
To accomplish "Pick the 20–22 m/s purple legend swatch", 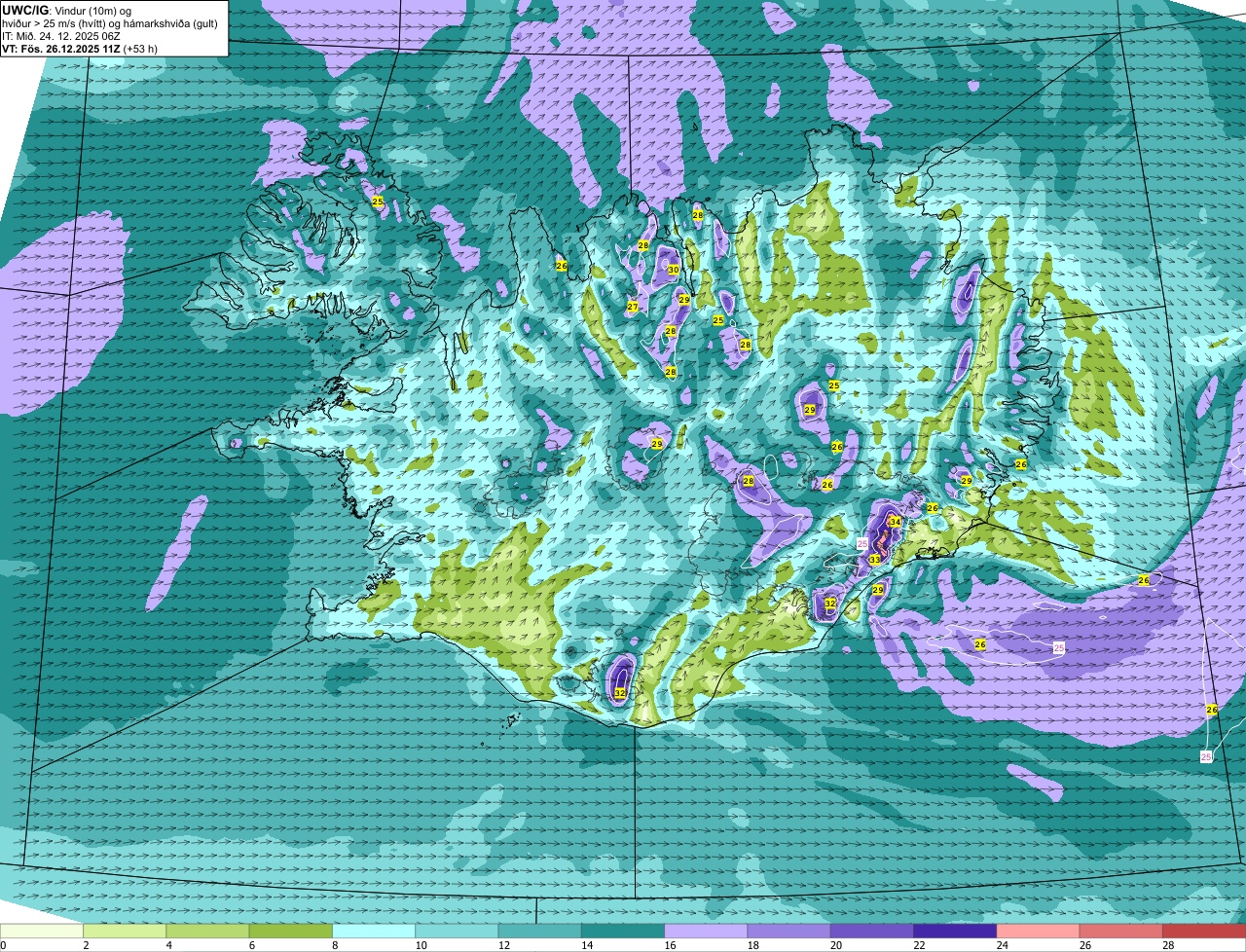I will coord(872,931).
